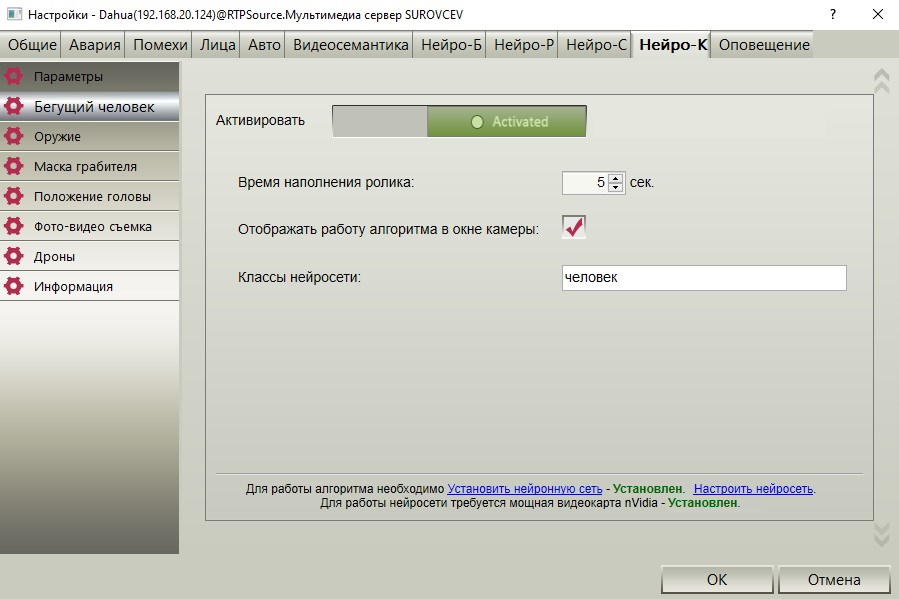
Task: Open the Установить нейронную сеть link
Action: [525, 489]
